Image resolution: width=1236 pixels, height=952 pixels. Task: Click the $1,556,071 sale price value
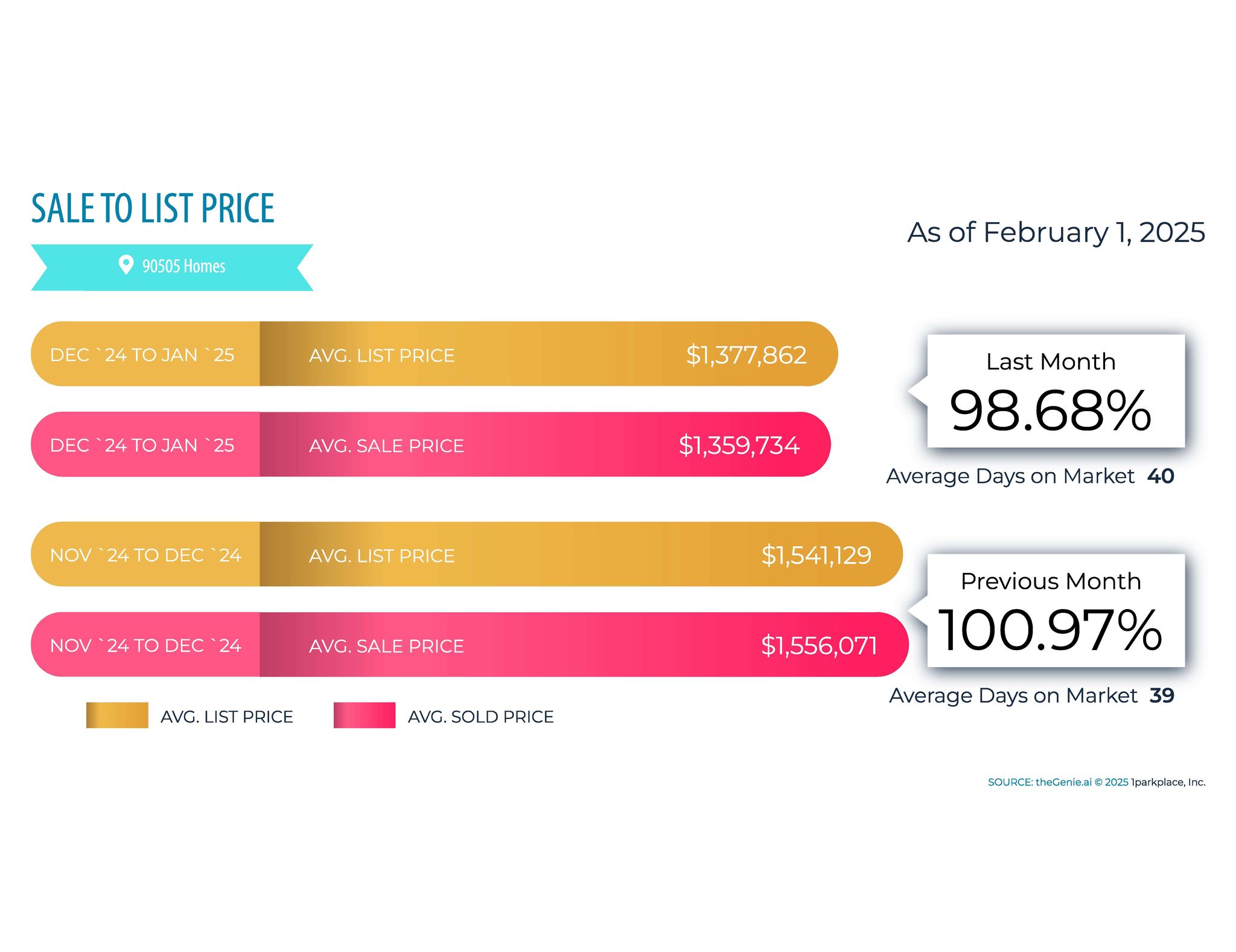(x=819, y=646)
